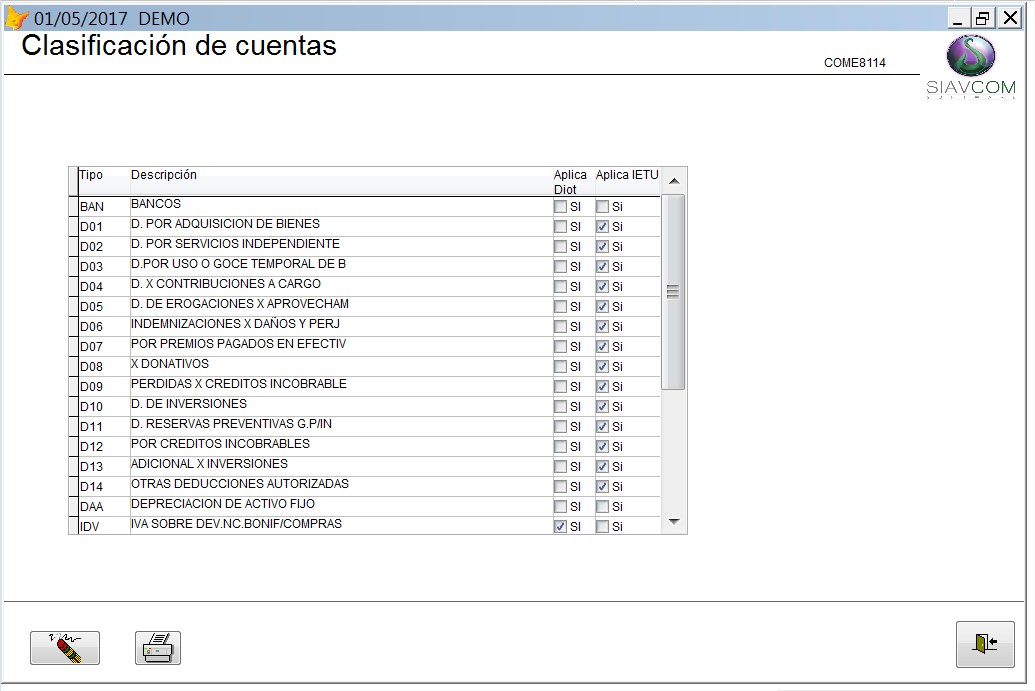Enable Aplica Diot for X DONATIVOS row

560,366
